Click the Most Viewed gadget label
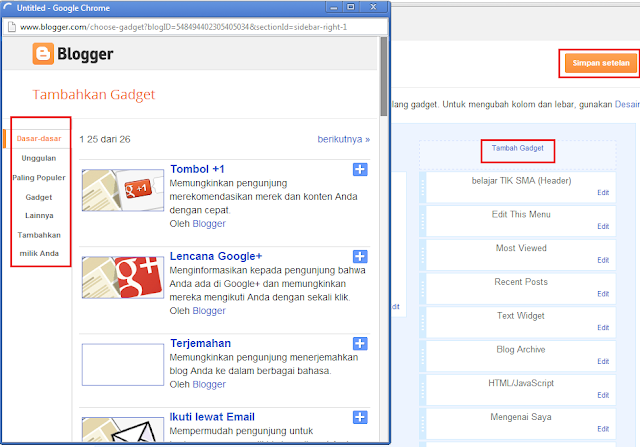640x447 pixels. pyautogui.click(x=521, y=248)
